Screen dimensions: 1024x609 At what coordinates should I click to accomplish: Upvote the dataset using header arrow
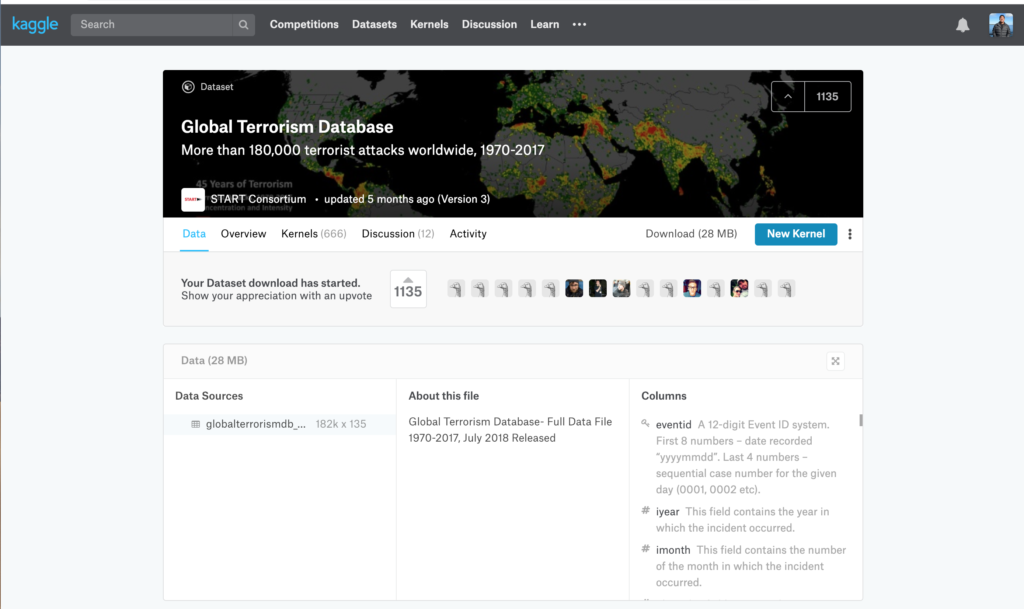[x=788, y=97]
